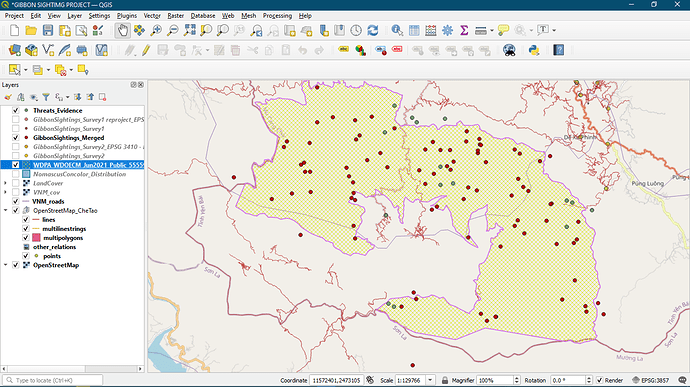The width and height of the screenshot is (690, 387).
Task: Open the Python Console icon
Action: coord(534,50)
